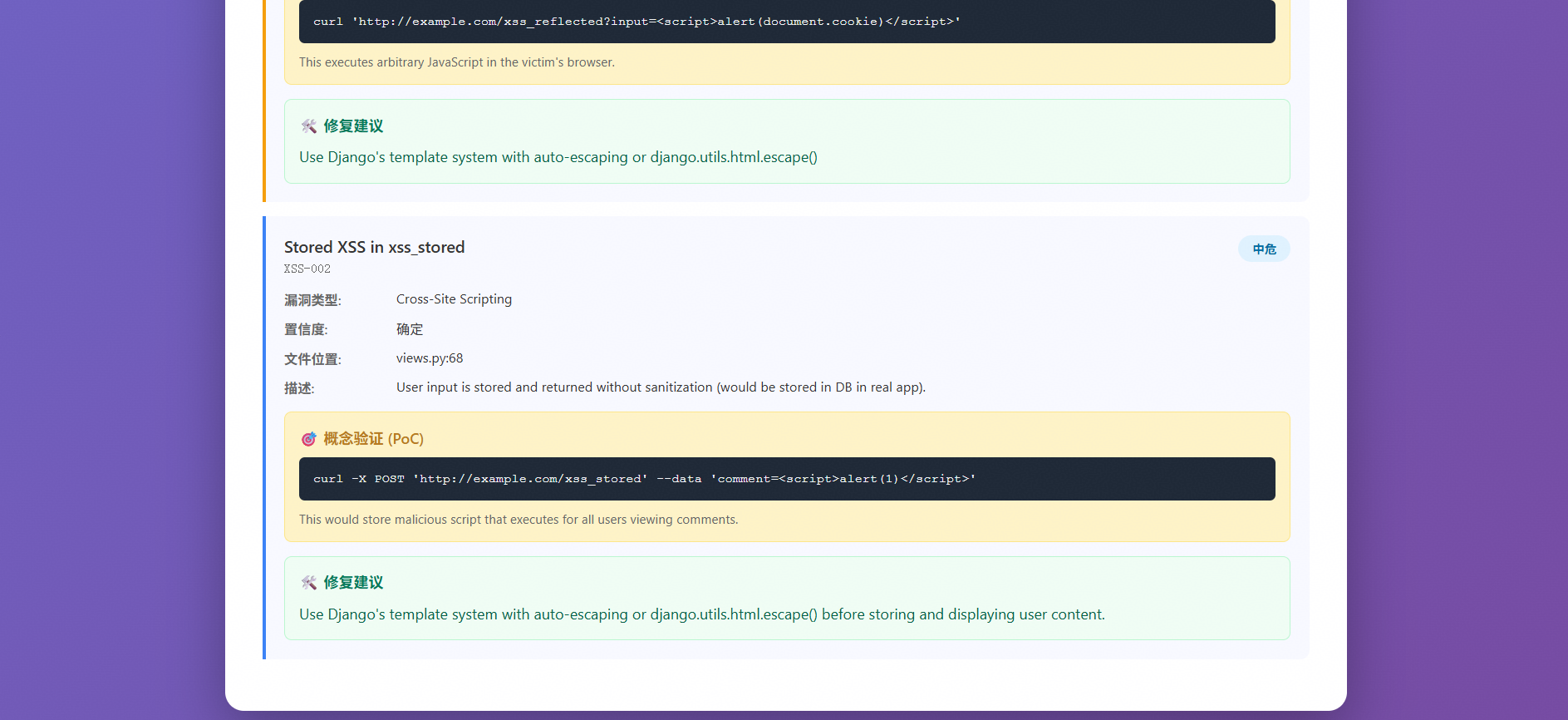Click the 描述 label
The image size is (1568, 720).
click(x=299, y=388)
